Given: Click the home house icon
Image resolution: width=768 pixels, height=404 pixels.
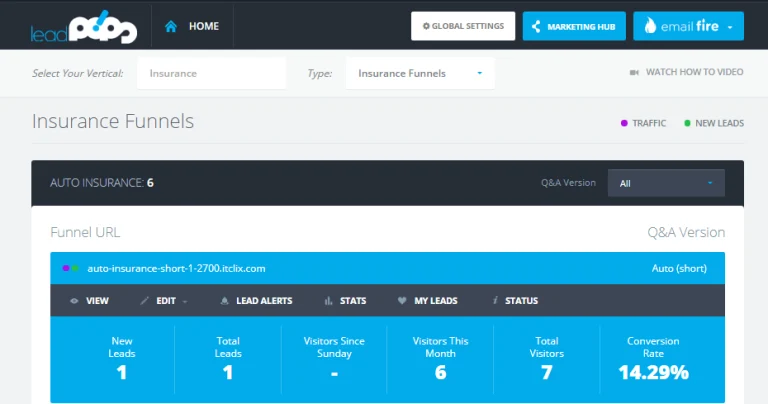Looking at the screenshot, I should click(x=170, y=26).
